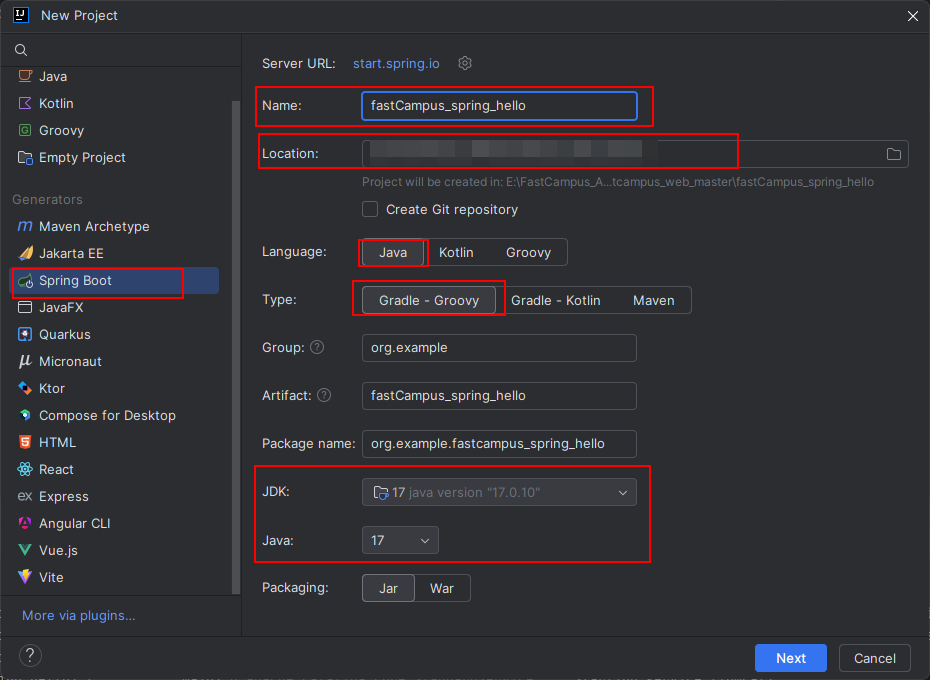Select Compose for Desktop generator
The image size is (930, 680).
click(x=116, y=415)
